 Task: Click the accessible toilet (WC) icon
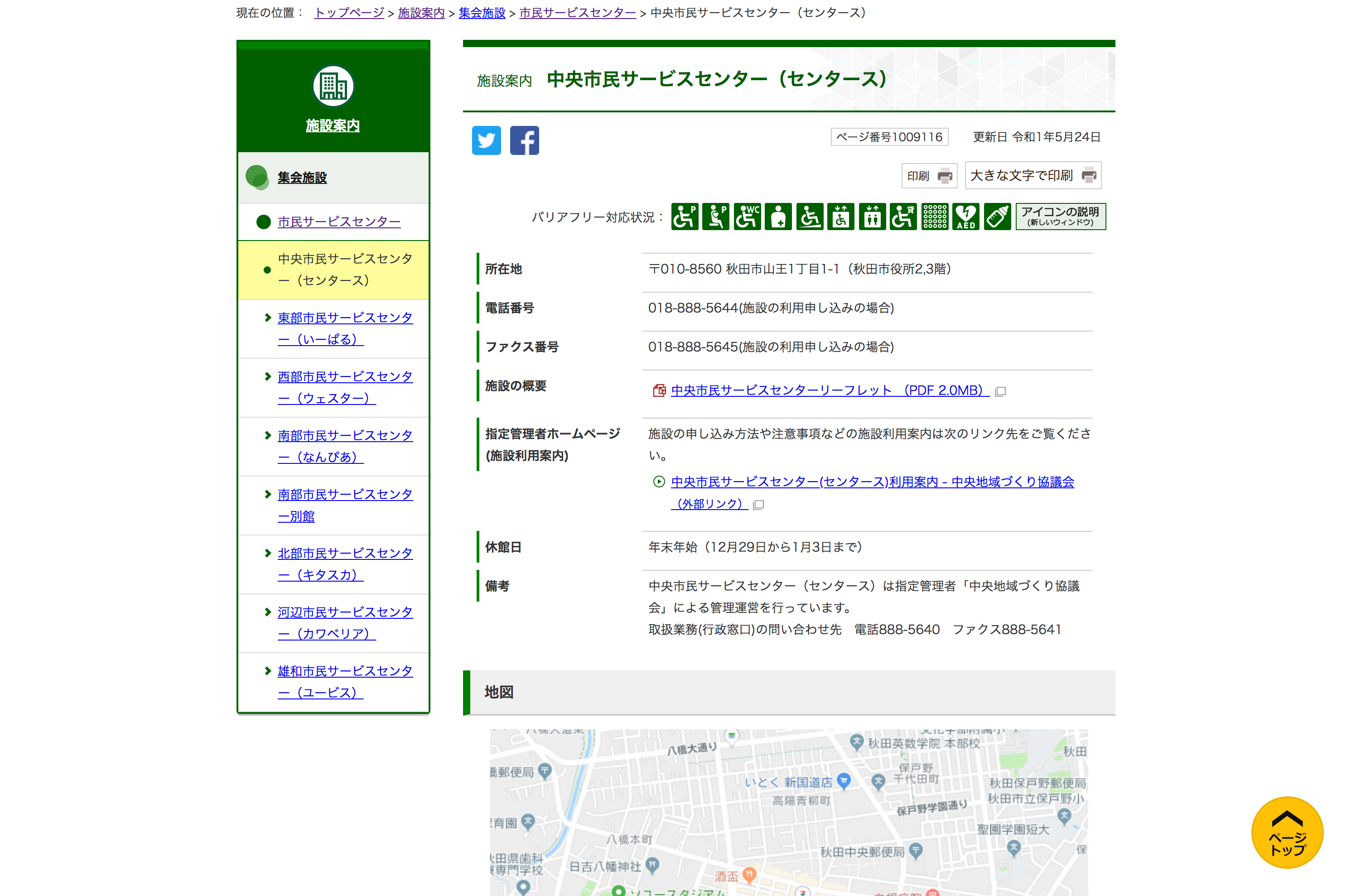(747, 217)
